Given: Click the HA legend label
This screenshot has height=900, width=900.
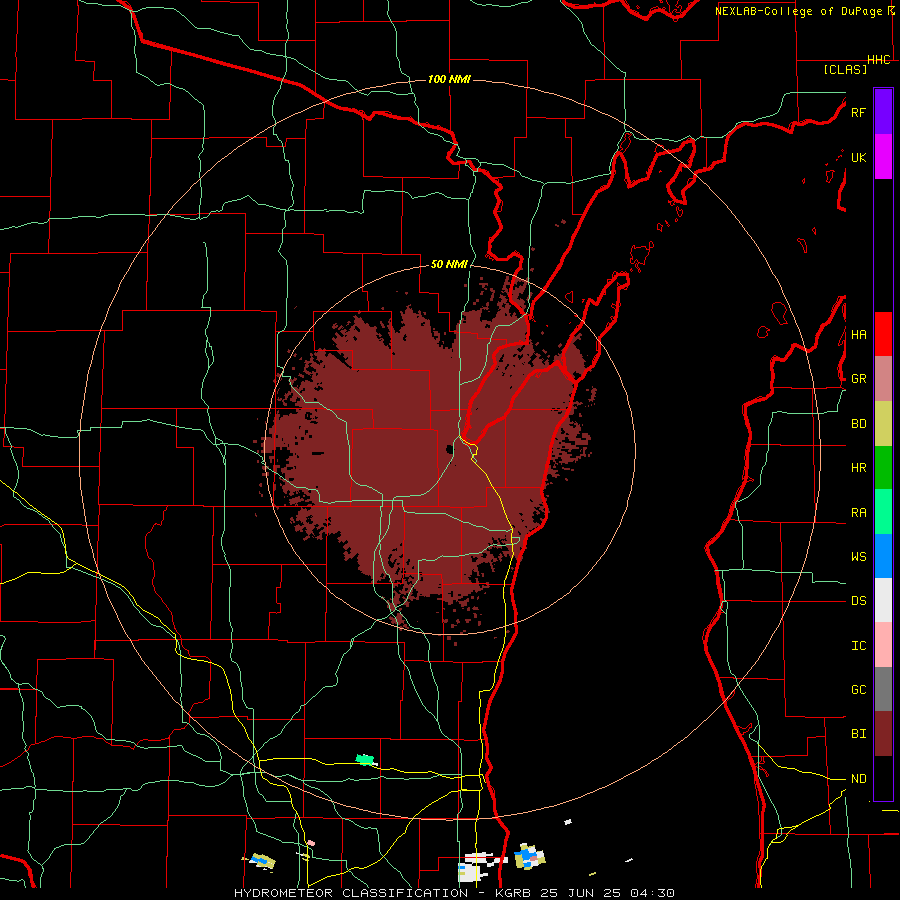Looking at the screenshot, I should [x=858, y=335].
